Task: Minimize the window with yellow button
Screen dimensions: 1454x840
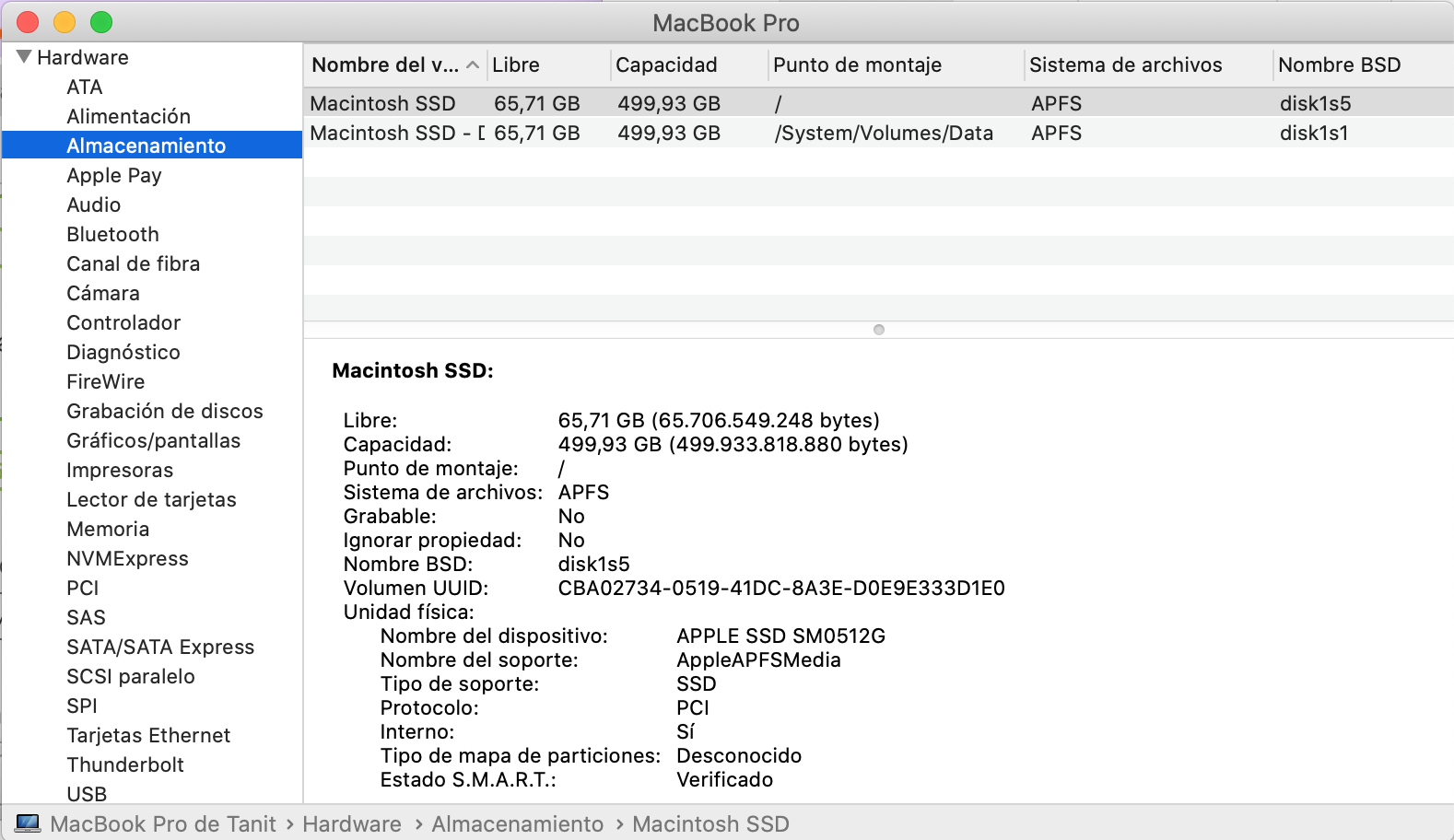Action: (x=64, y=22)
